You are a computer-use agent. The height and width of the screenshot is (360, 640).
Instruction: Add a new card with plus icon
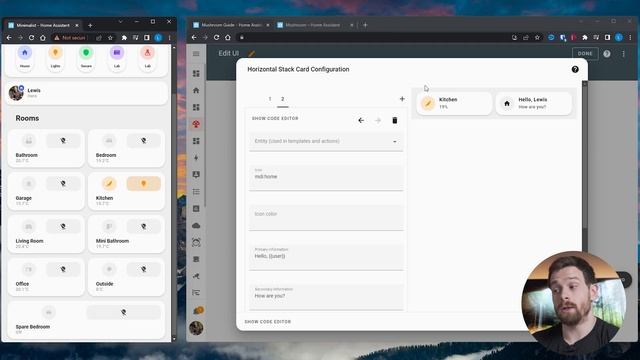point(402,99)
